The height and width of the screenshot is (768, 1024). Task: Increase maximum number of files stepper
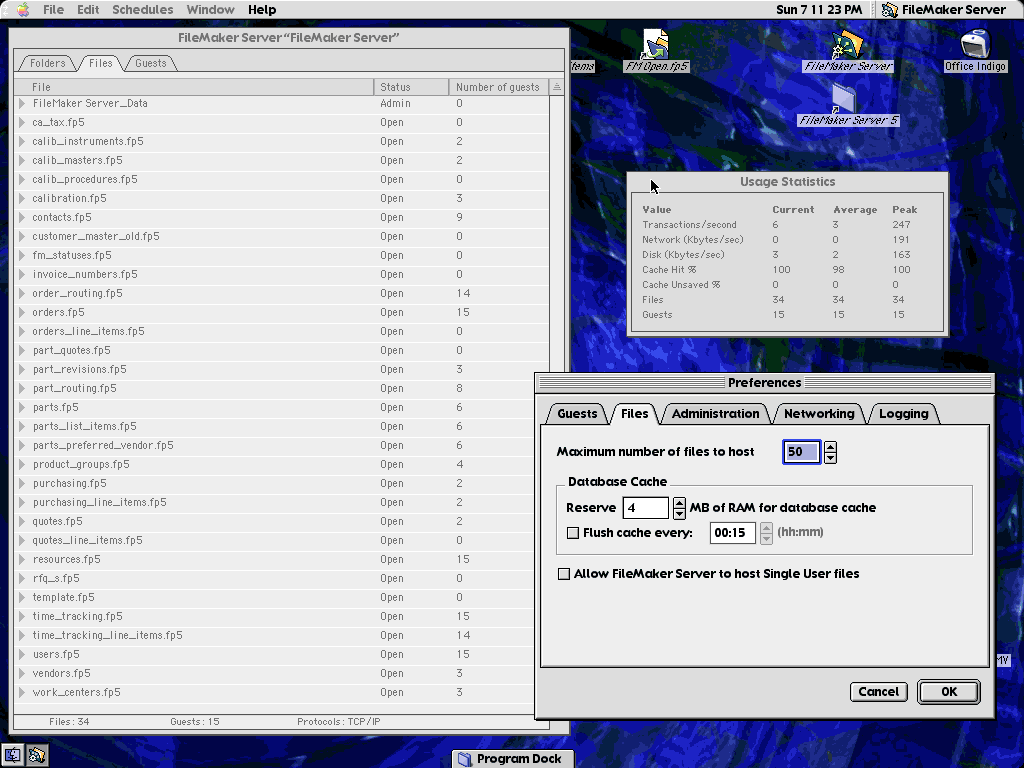(830, 447)
